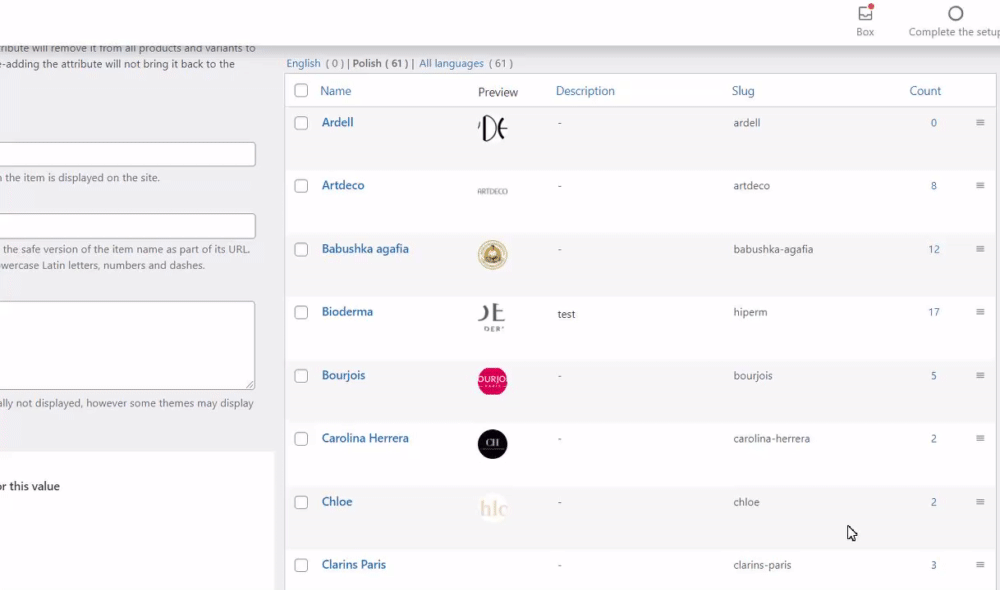Check the Clarins Paris row checkbox

pos(301,565)
